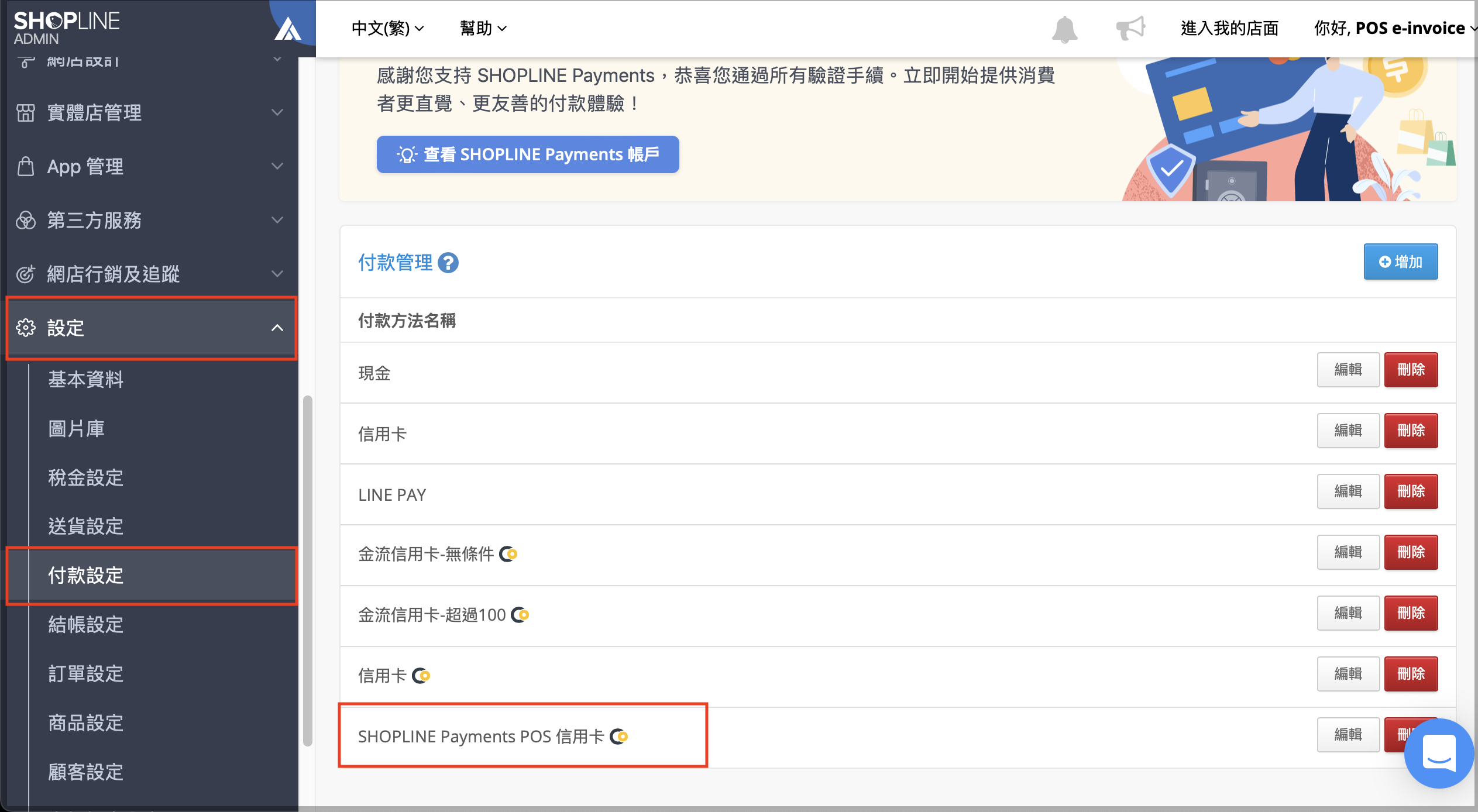The image size is (1478, 812).
Task: Expand the 第三方服務 menu chevron
Action: point(278,220)
